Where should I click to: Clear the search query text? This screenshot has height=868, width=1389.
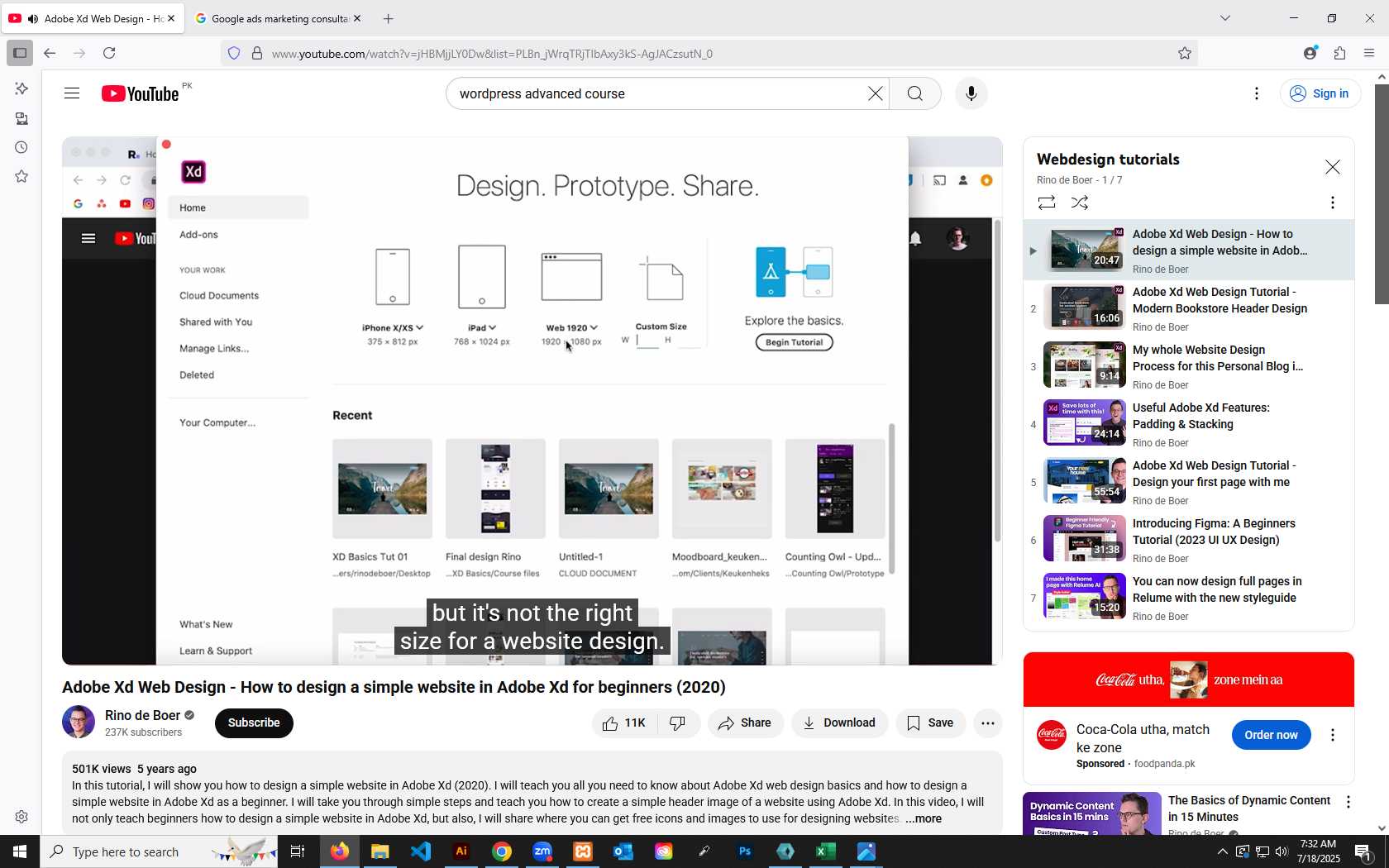(875, 93)
